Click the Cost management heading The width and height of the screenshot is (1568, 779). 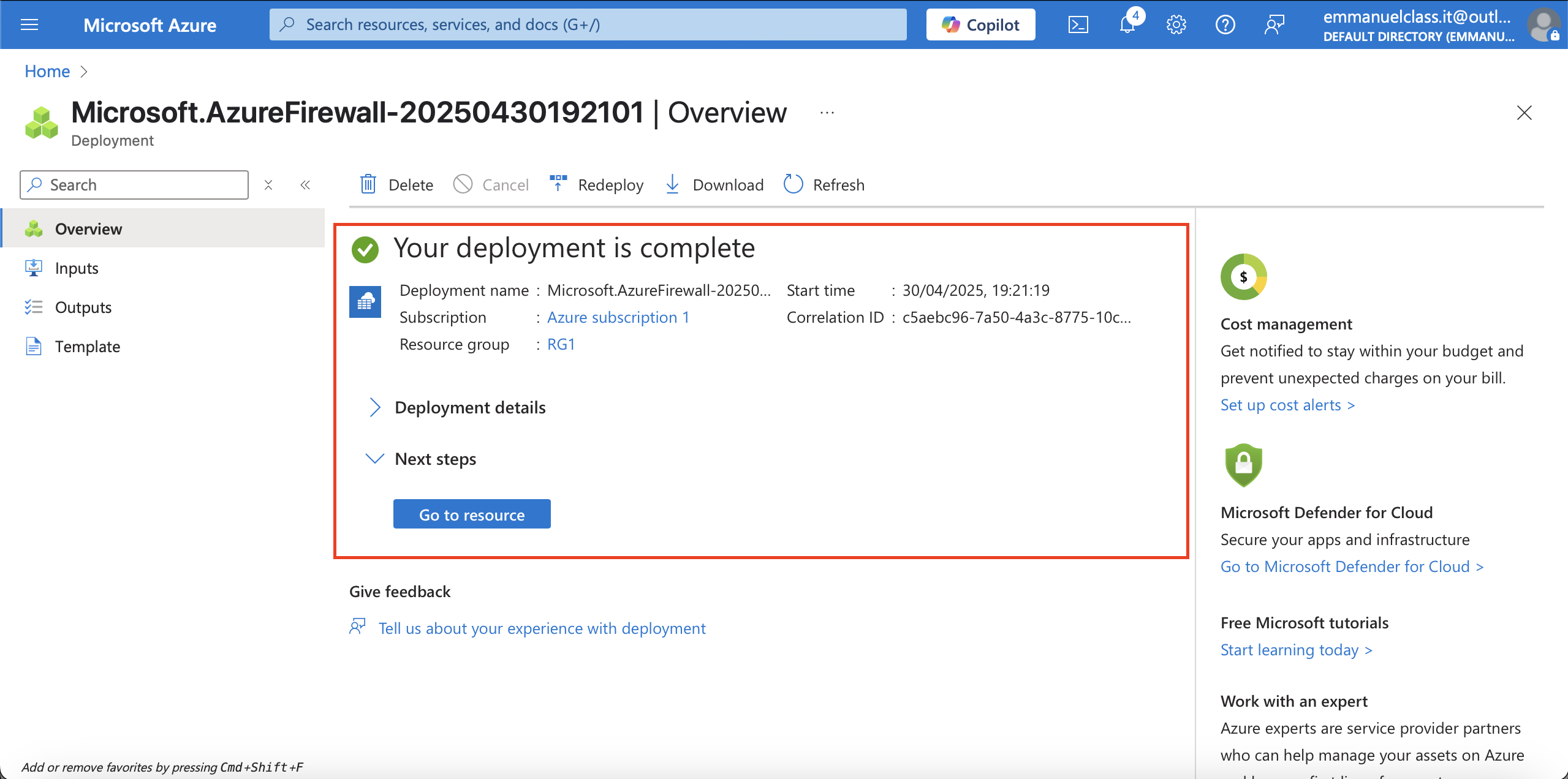1286,324
